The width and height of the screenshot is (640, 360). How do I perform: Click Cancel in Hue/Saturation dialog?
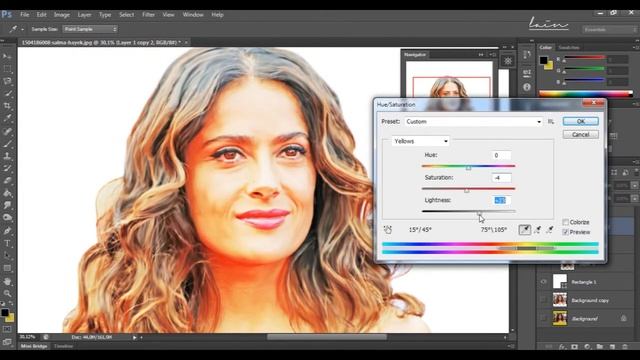580,134
